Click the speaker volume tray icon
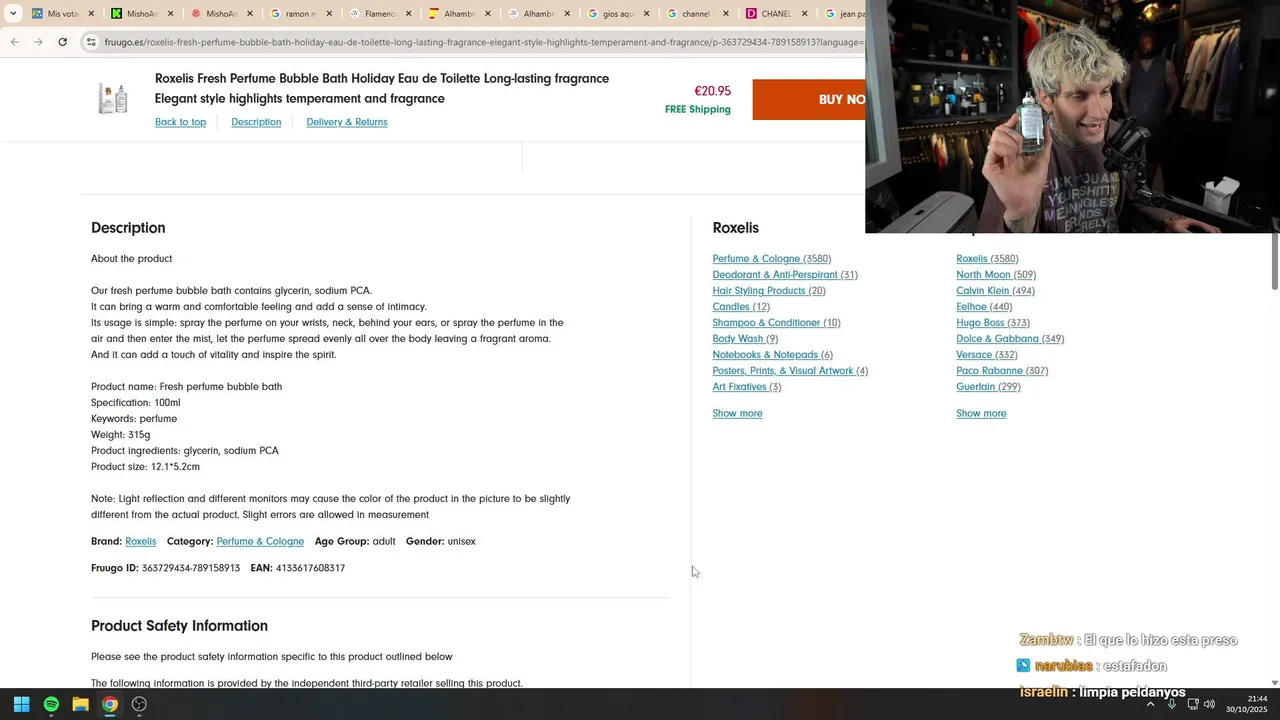Viewport: 1280px width, 720px height. (x=1209, y=704)
